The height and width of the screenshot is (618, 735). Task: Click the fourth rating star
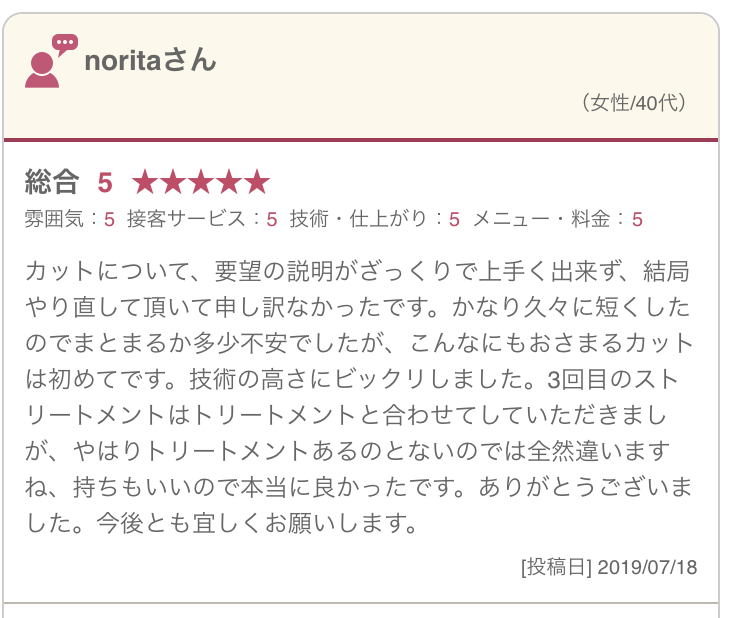point(229,182)
